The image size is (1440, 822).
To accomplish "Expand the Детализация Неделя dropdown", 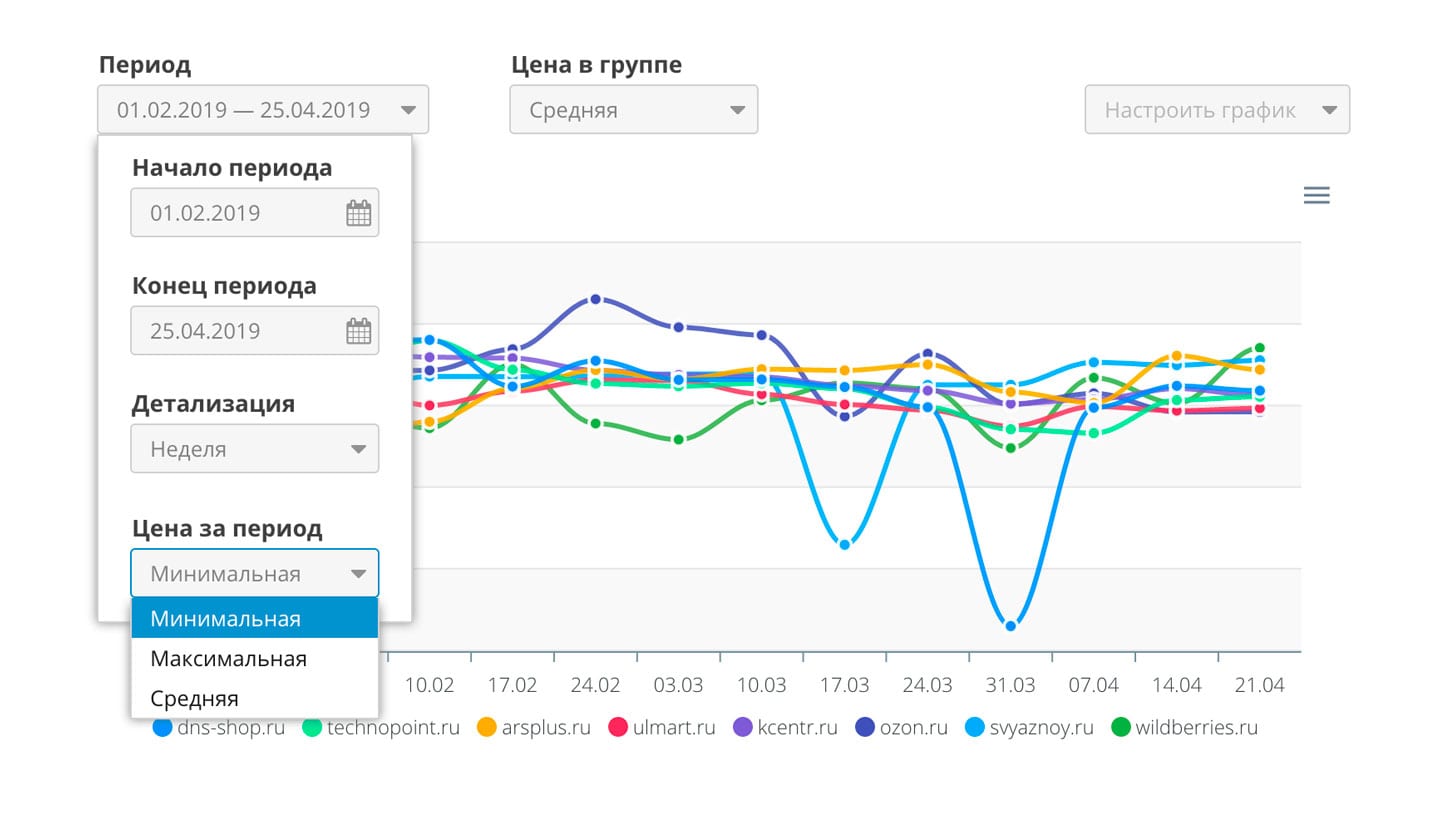I will click(255, 449).
